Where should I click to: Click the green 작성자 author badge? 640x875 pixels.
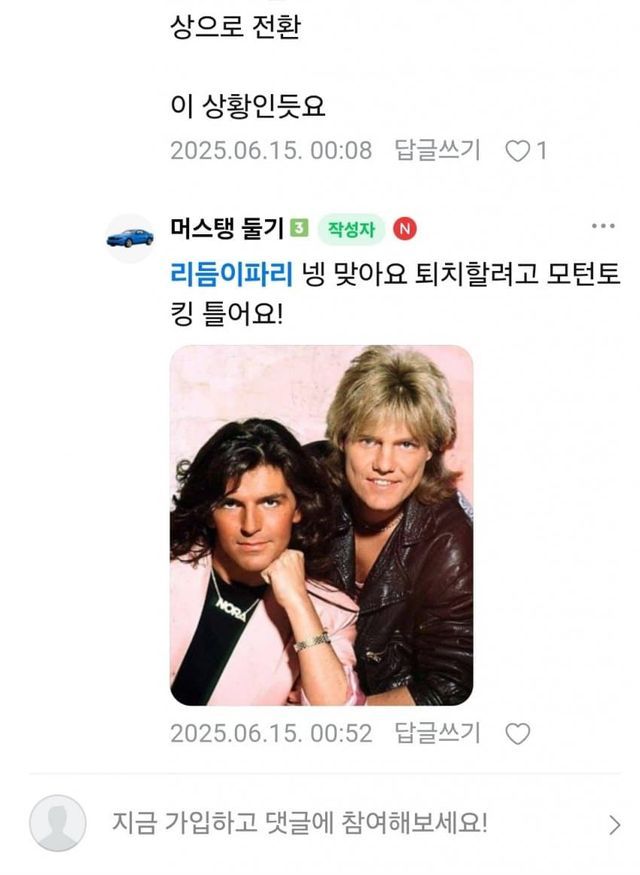point(351,229)
